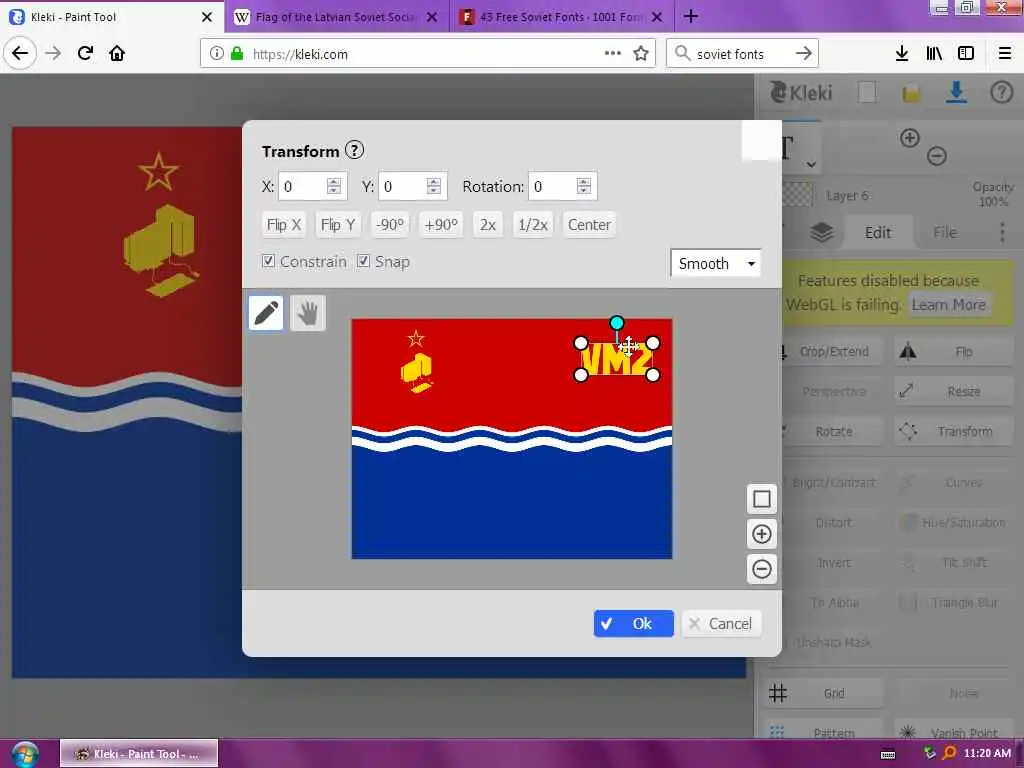1024x768 pixels.
Task: Click top-left handle of VM2 selection
Action: 581,343
